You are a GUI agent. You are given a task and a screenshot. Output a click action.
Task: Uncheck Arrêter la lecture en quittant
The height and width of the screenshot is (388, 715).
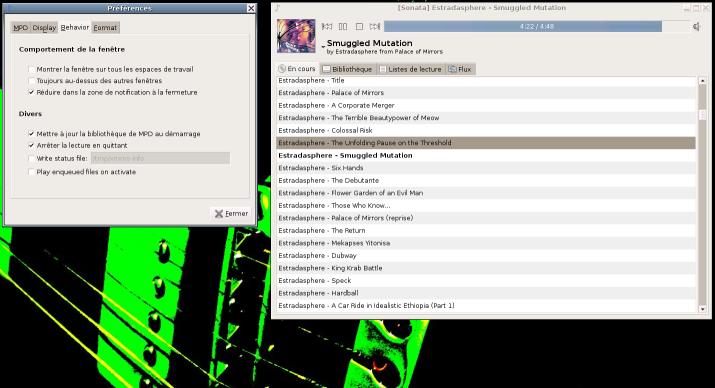(31, 145)
